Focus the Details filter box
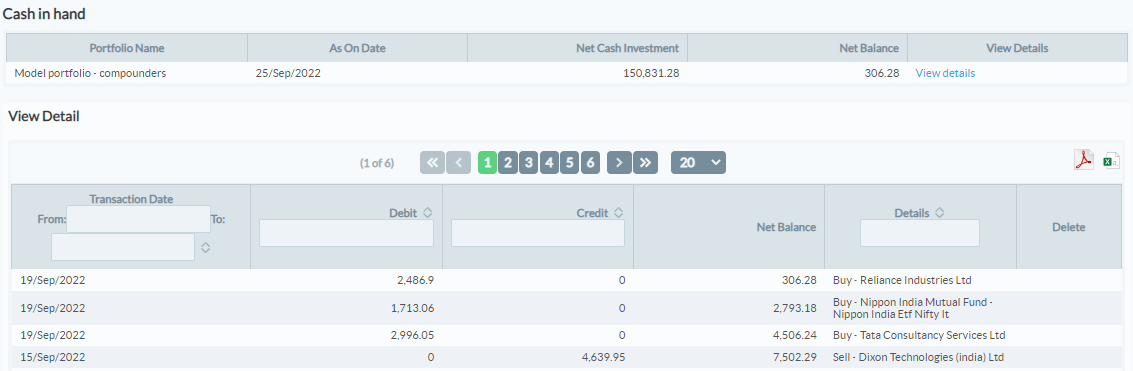 pyautogui.click(x=920, y=233)
